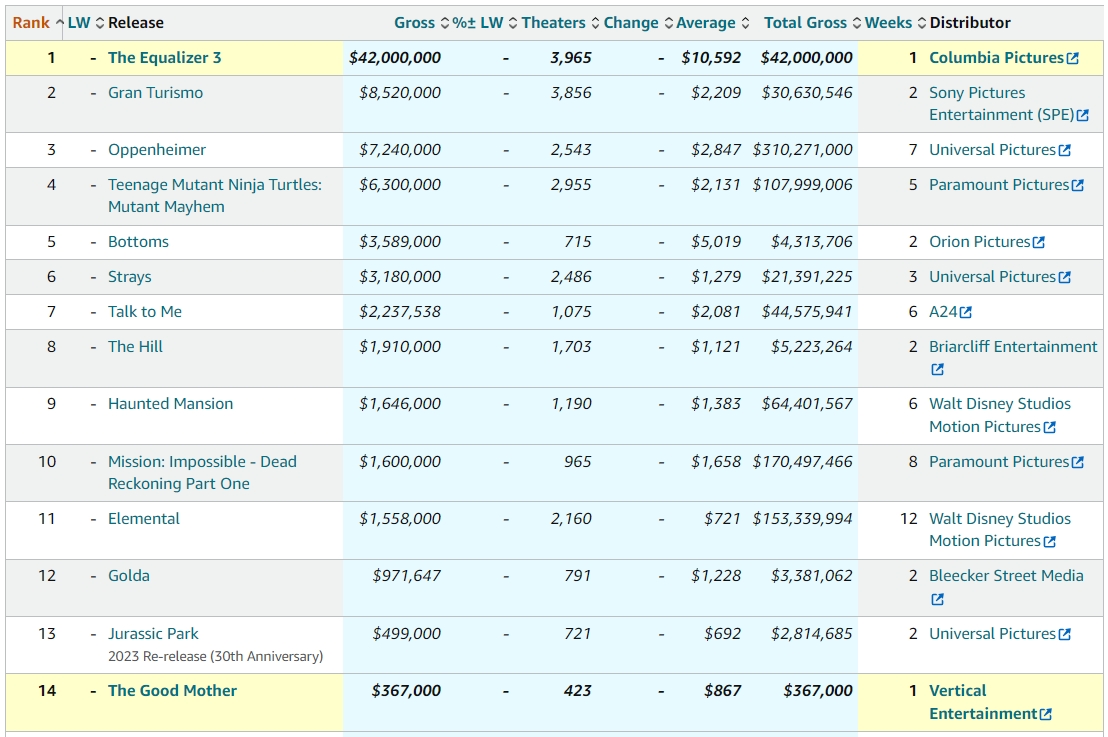Sort table by Weeks column
The image size is (1108, 737).
tap(895, 23)
